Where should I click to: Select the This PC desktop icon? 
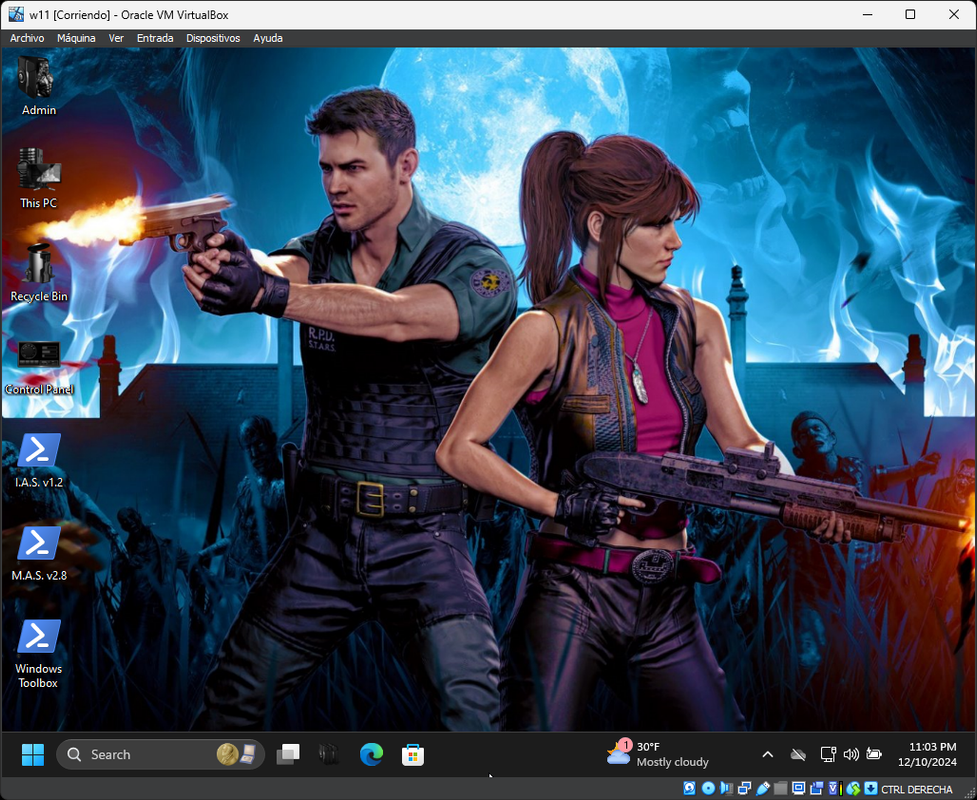pyautogui.click(x=39, y=178)
